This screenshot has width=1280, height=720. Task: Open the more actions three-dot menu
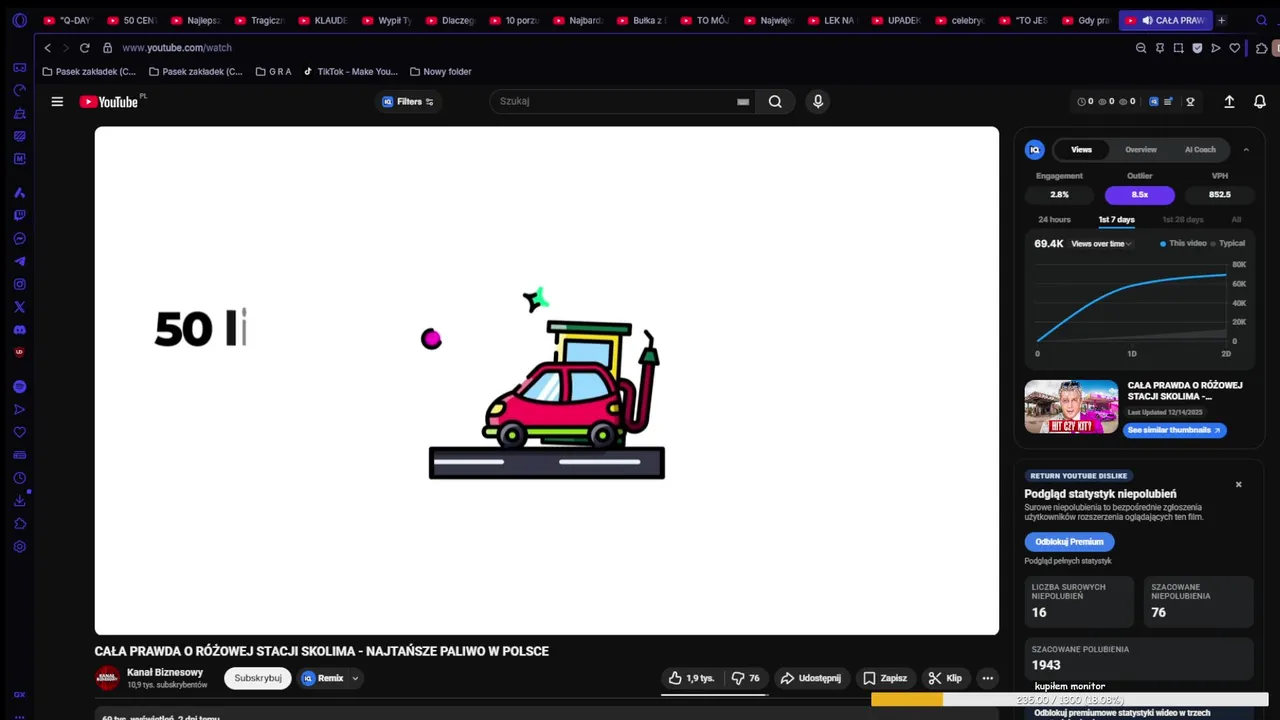click(x=987, y=678)
